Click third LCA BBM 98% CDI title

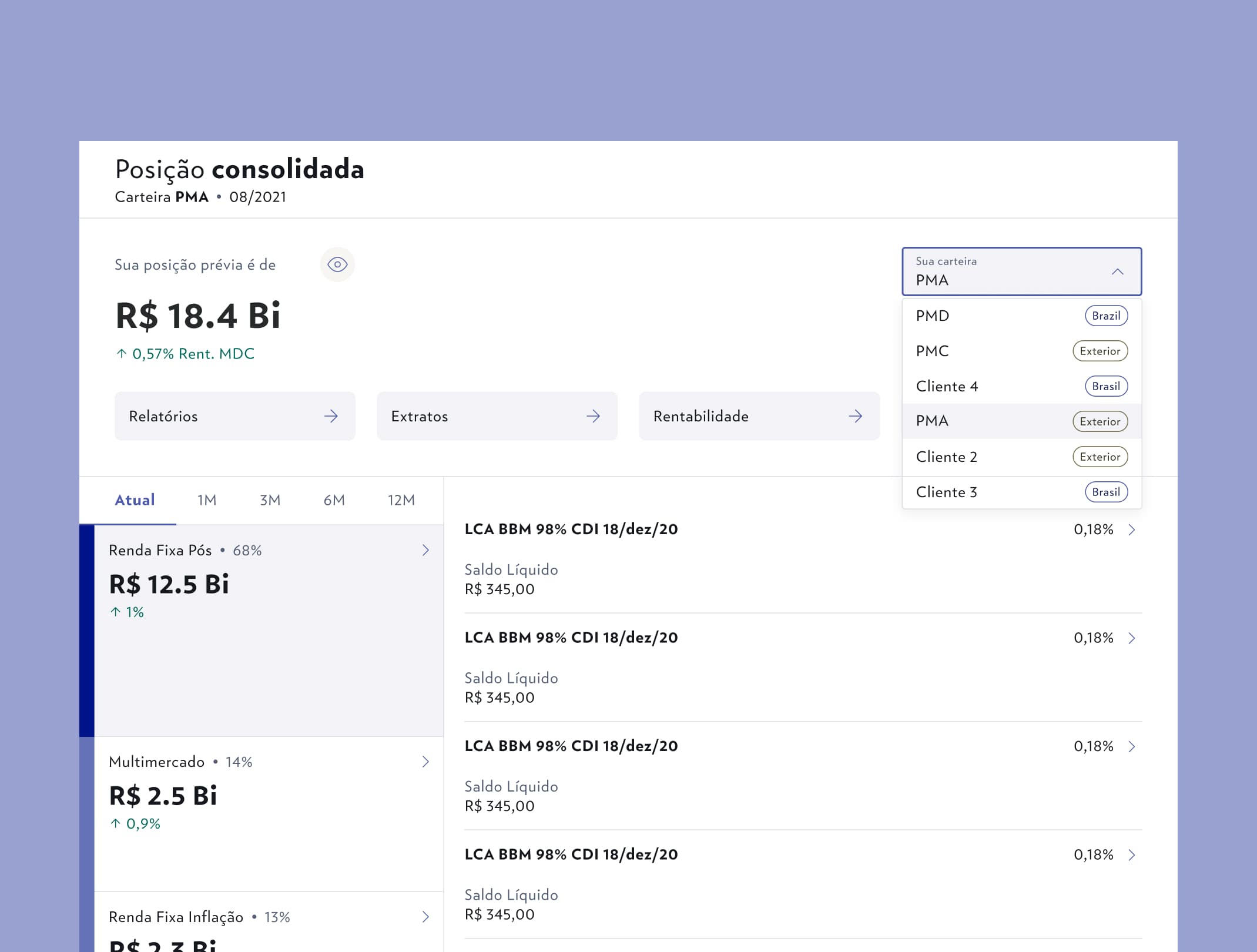[x=571, y=746]
